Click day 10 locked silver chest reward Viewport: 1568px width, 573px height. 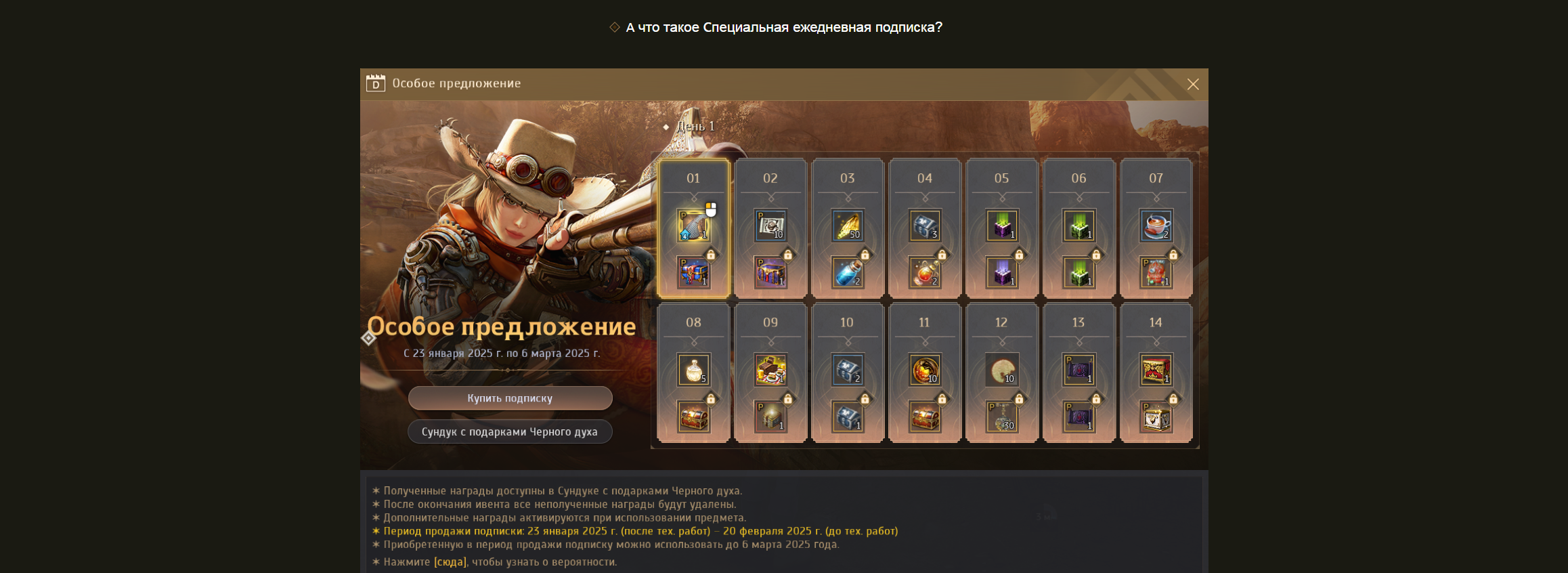pos(848,417)
